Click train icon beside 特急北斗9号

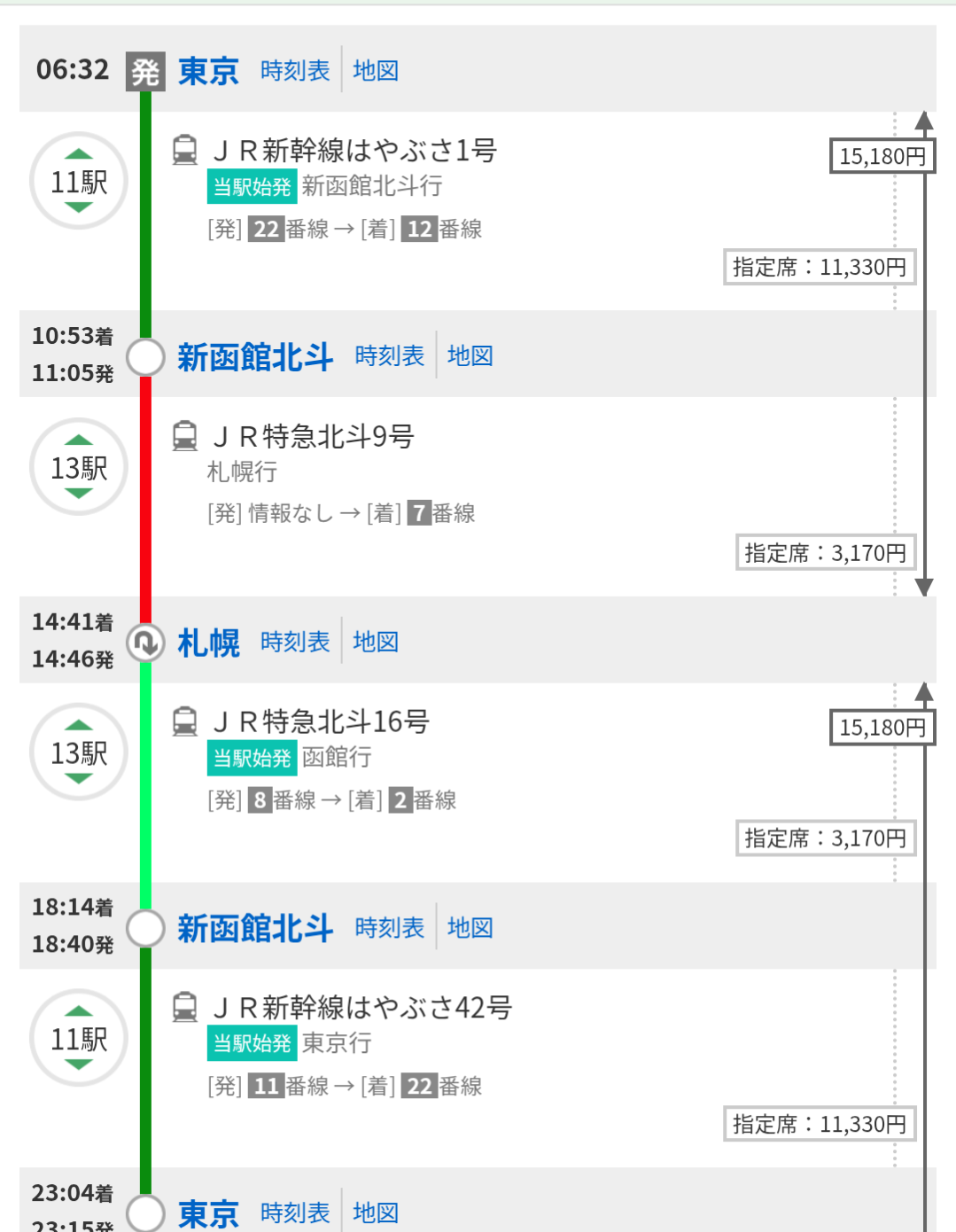(x=184, y=435)
